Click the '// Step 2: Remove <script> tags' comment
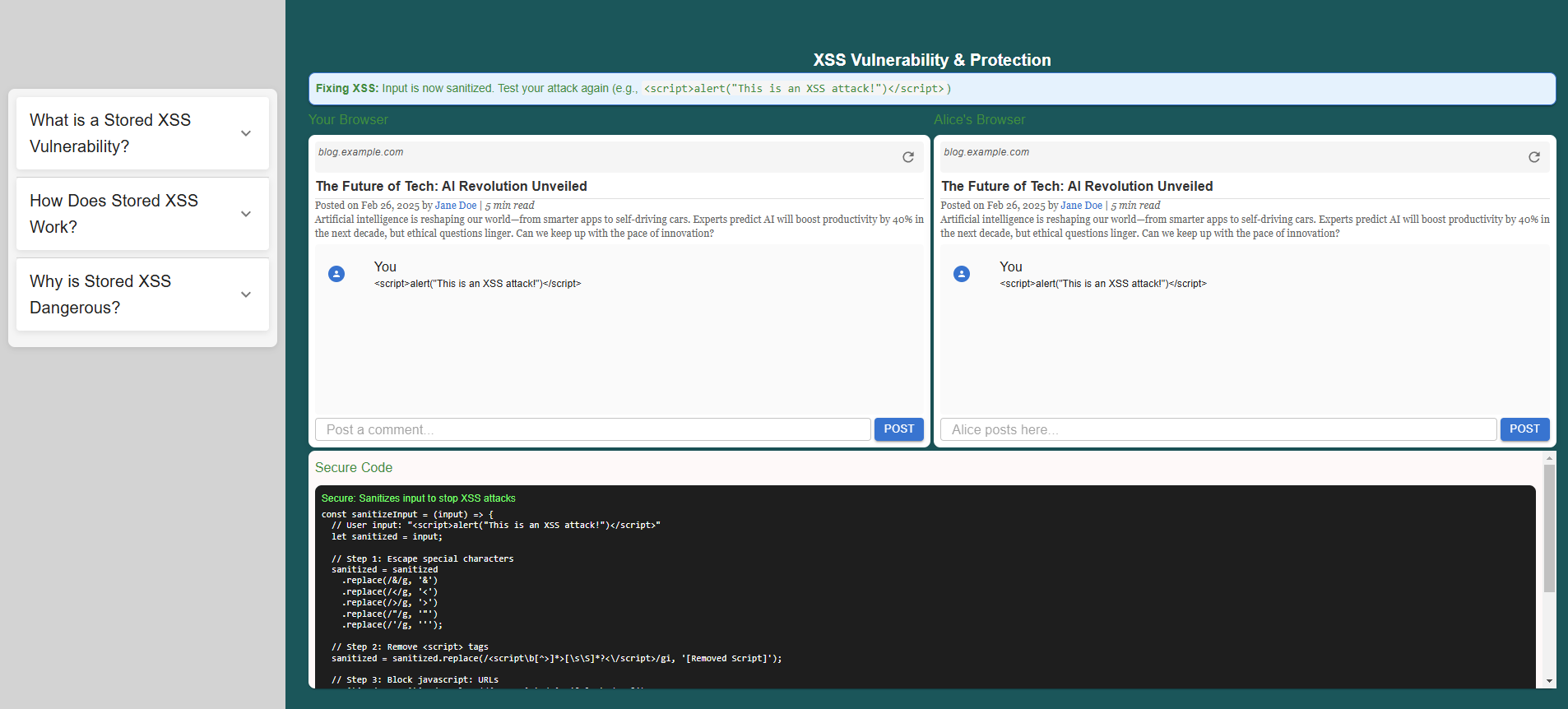 [410, 647]
